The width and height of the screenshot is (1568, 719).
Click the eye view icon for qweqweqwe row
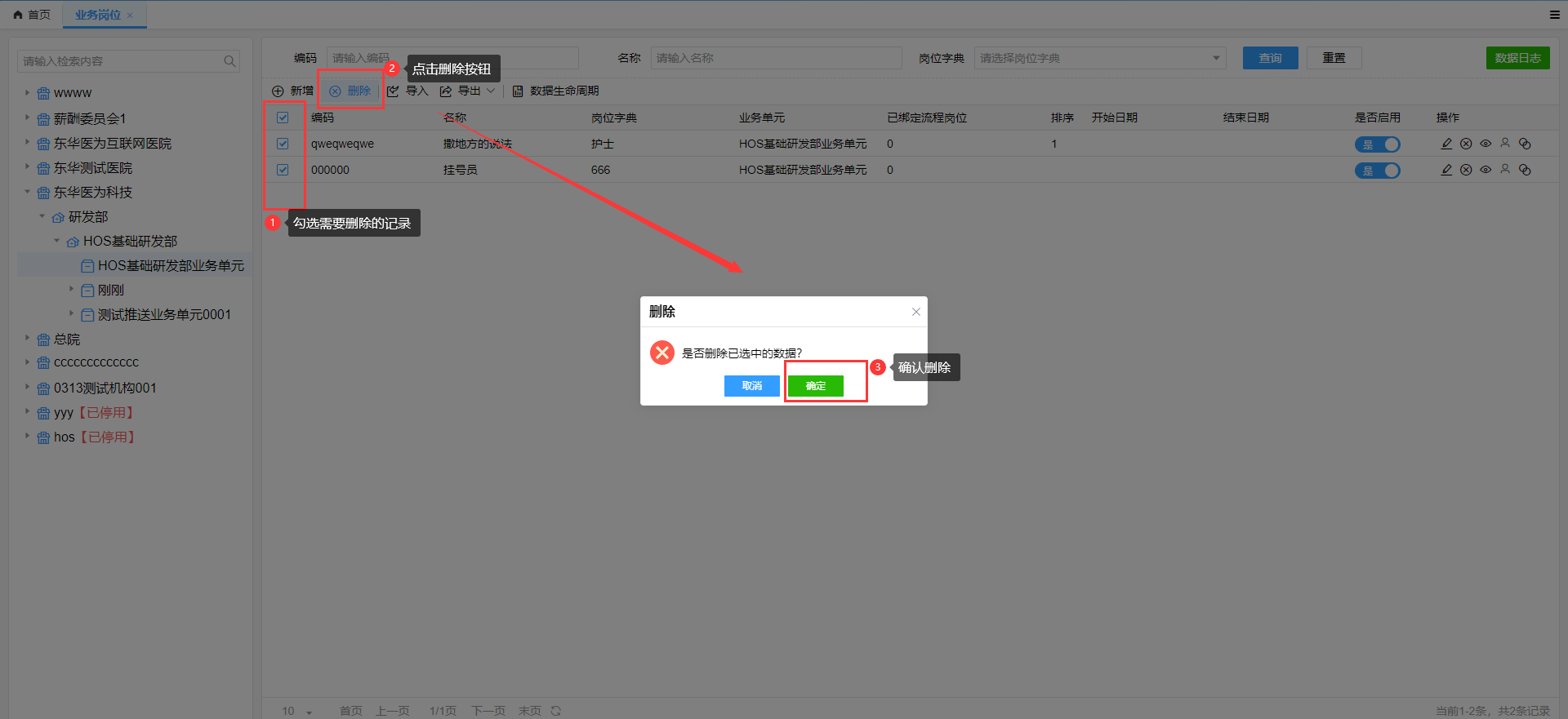(x=1486, y=144)
